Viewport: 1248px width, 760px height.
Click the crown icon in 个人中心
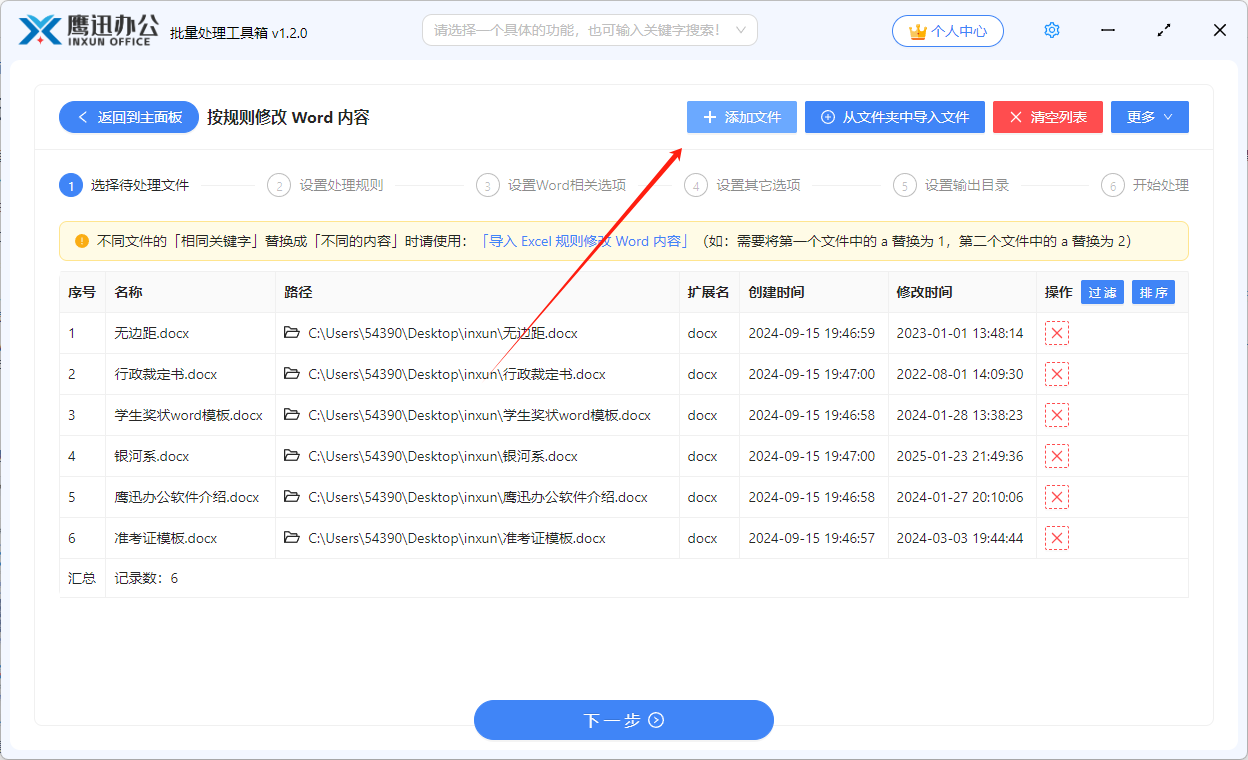916,30
